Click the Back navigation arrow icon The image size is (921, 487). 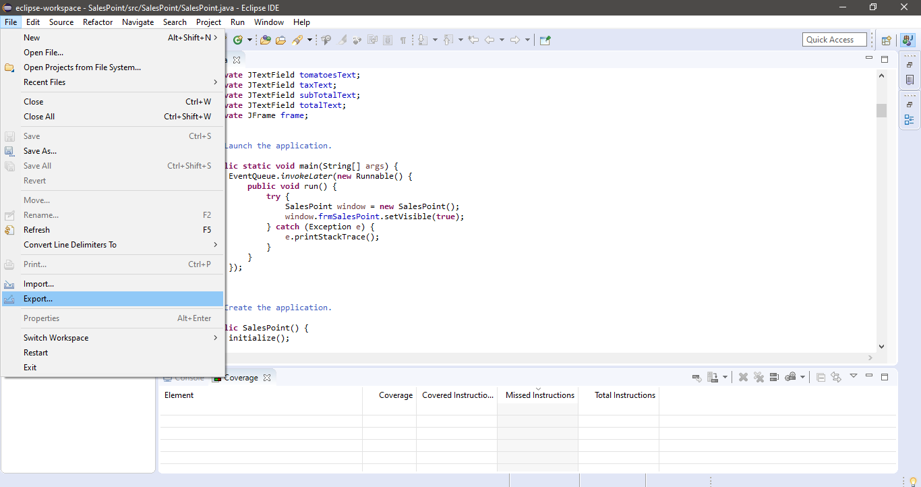489,40
